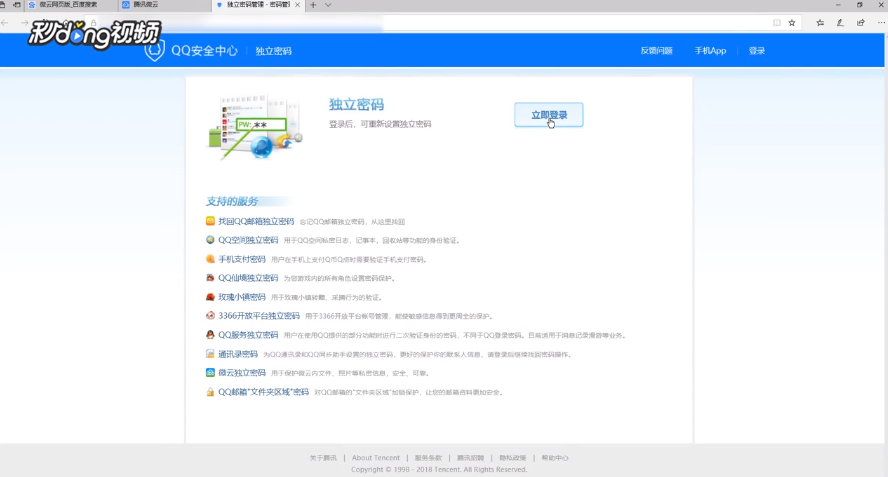
Task: Click the QQ服务 penguin icon
Action: coord(210,335)
